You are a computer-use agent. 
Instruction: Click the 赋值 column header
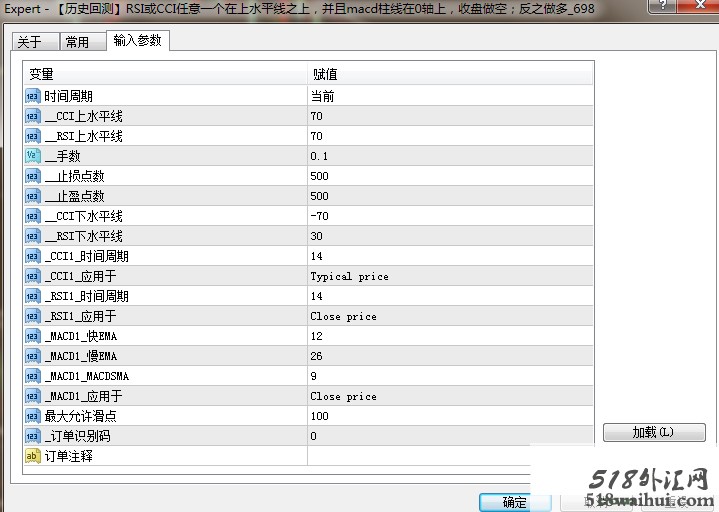pyautogui.click(x=450, y=74)
